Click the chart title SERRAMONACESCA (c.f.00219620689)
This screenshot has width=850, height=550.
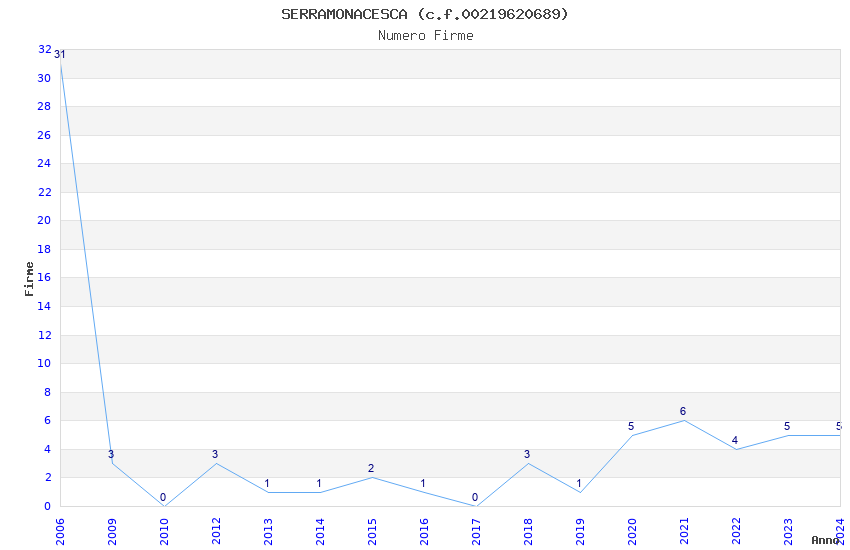pyautogui.click(x=424, y=14)
